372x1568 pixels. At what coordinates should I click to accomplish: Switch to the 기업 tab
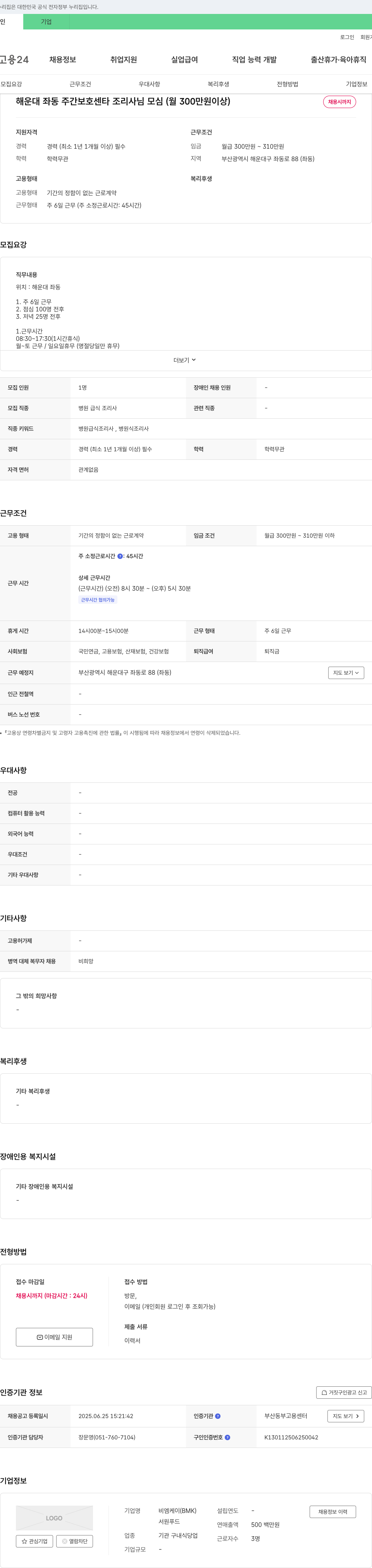click(46, 22)
